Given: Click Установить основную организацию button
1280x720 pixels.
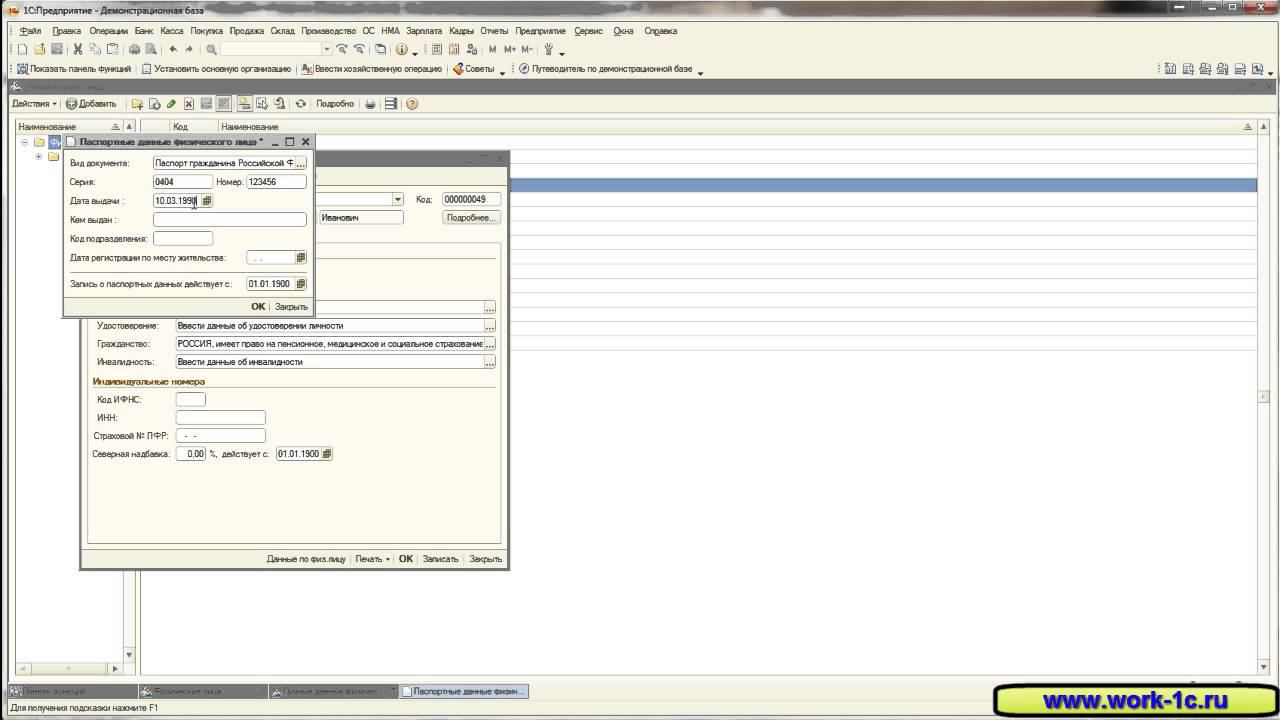Looking at the screenshot, I should point(216,70).
